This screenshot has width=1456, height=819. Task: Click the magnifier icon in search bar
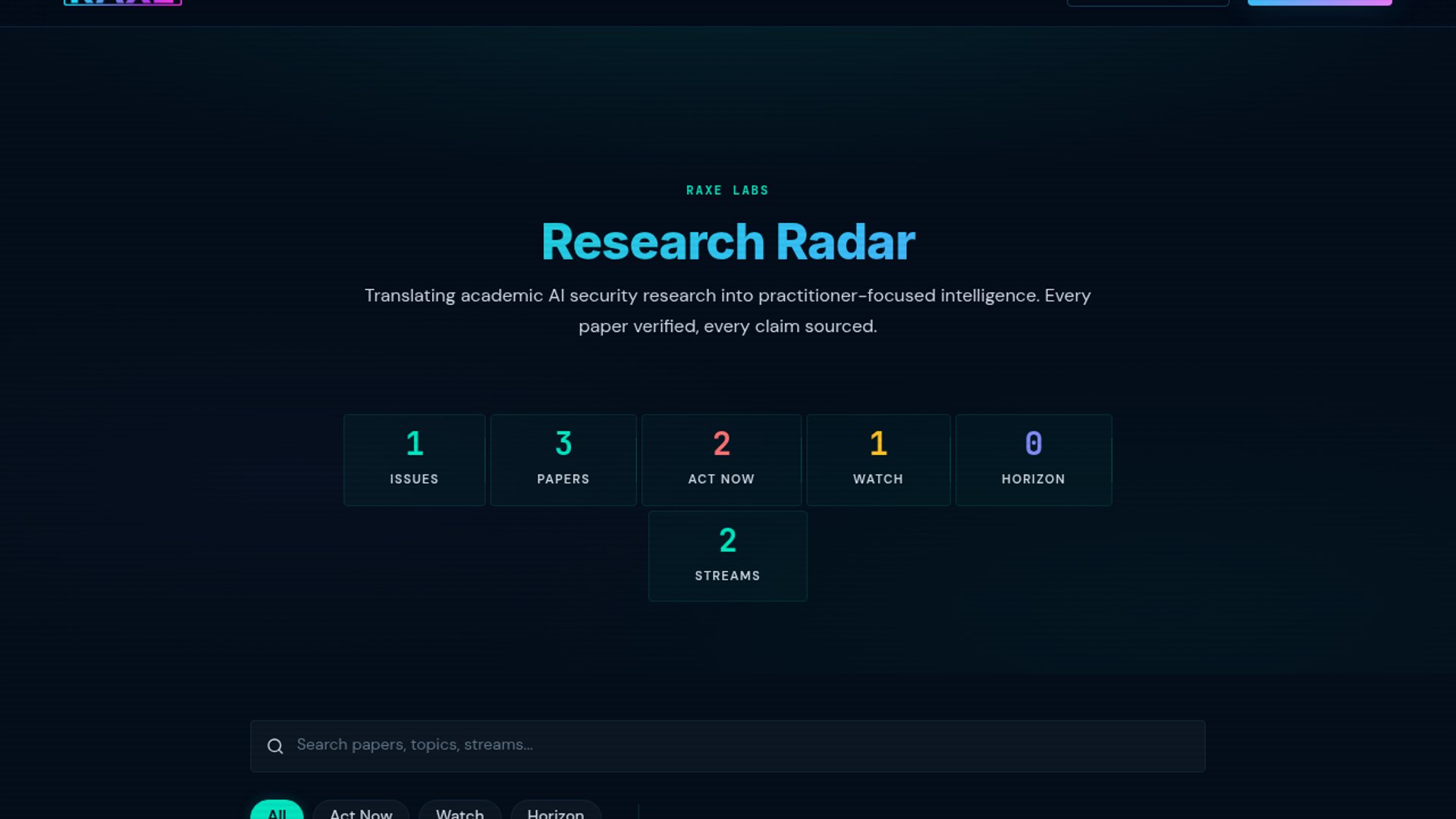click(275, 746)
